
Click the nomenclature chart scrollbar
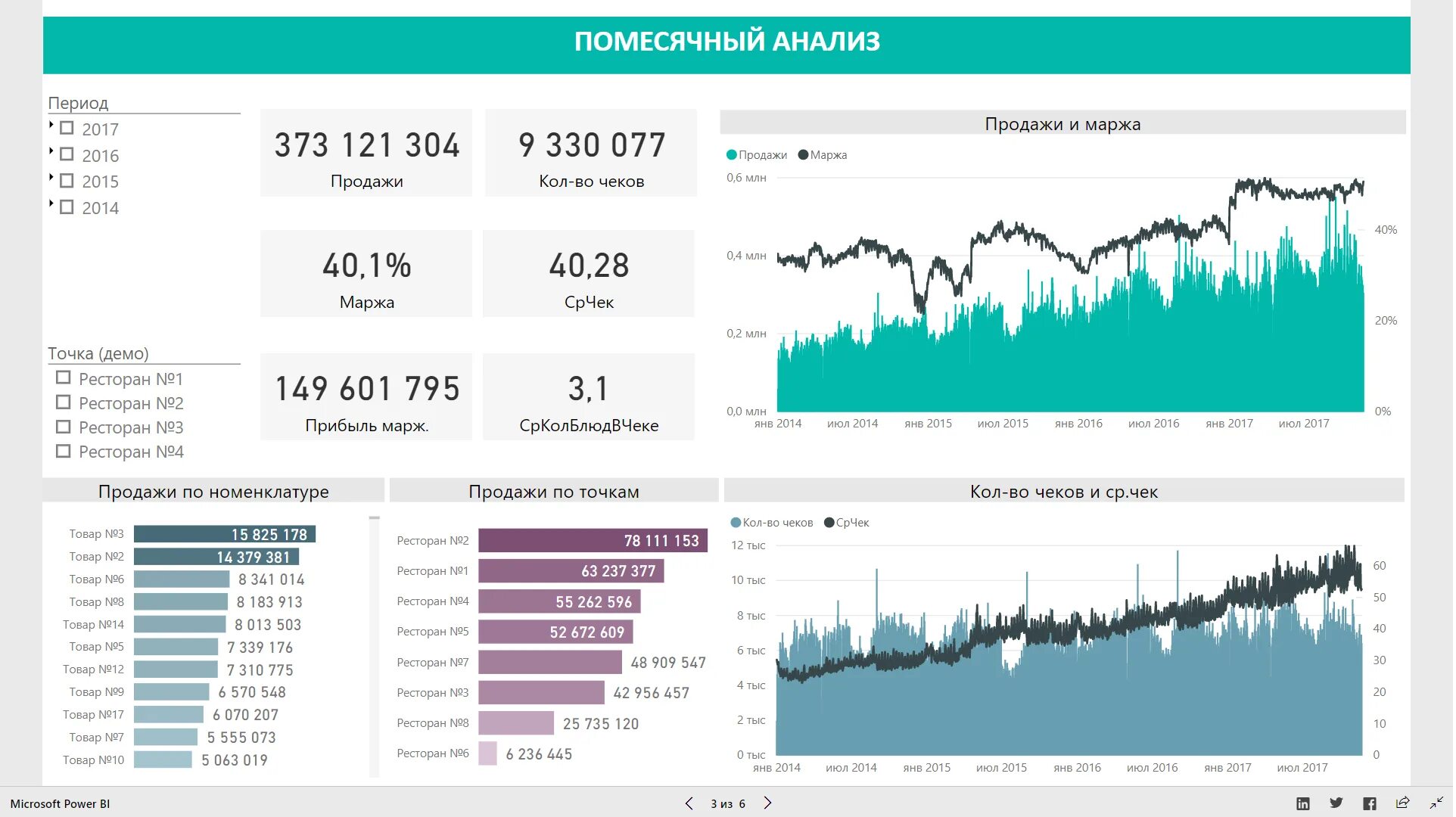tap(375, 648)
